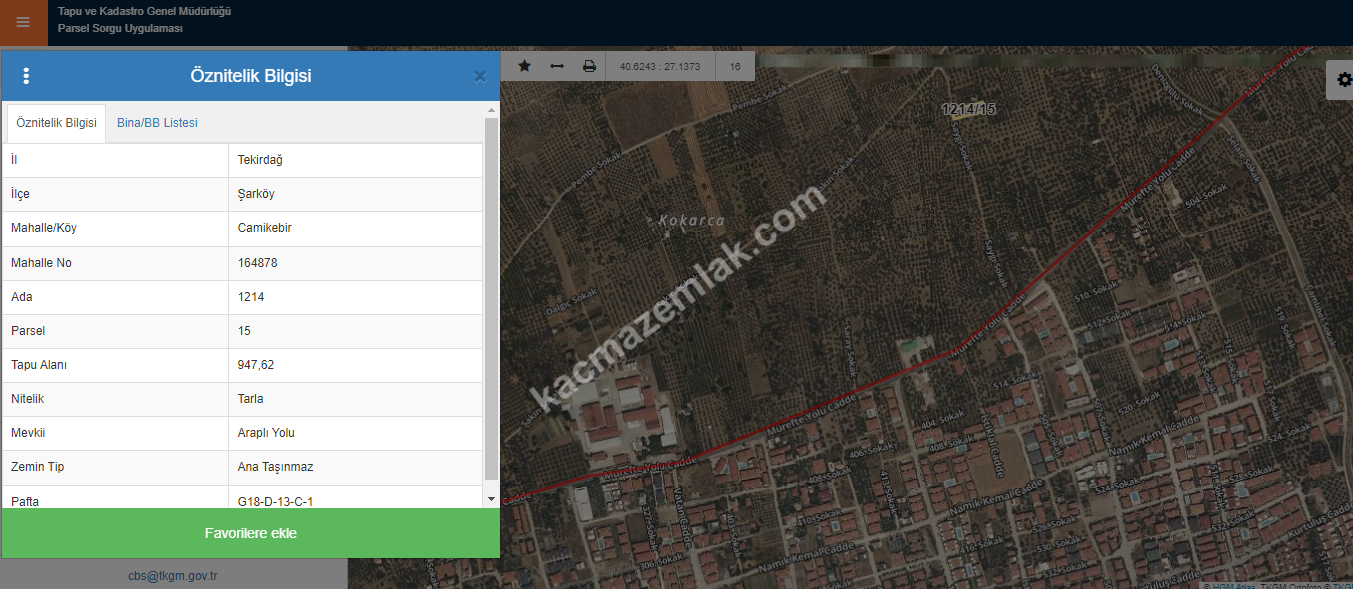Click the scrollbar up arrow in panel

point(491,110)
